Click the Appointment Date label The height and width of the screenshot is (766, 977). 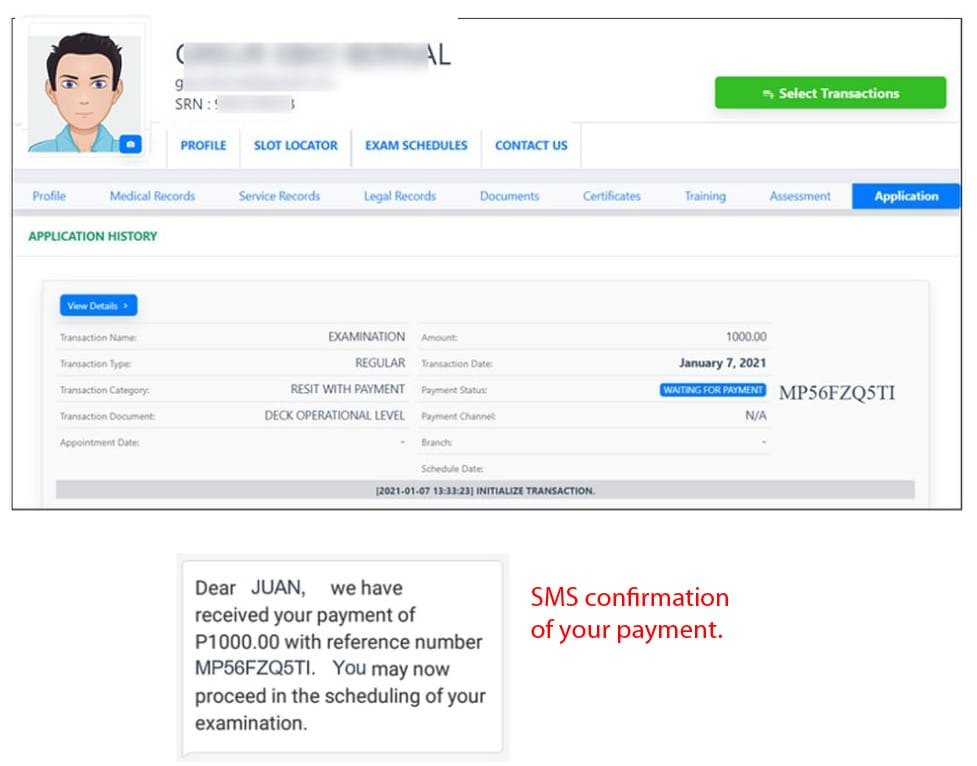point(100,443)
